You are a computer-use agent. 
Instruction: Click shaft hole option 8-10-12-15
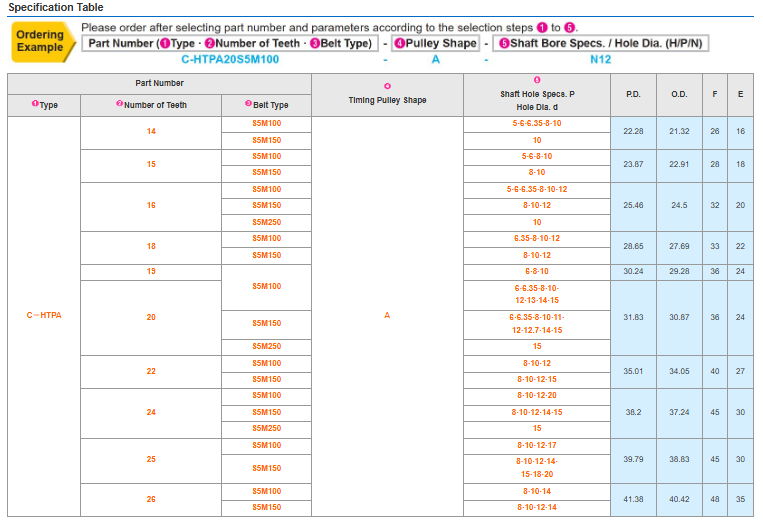(x=537, y=379)
